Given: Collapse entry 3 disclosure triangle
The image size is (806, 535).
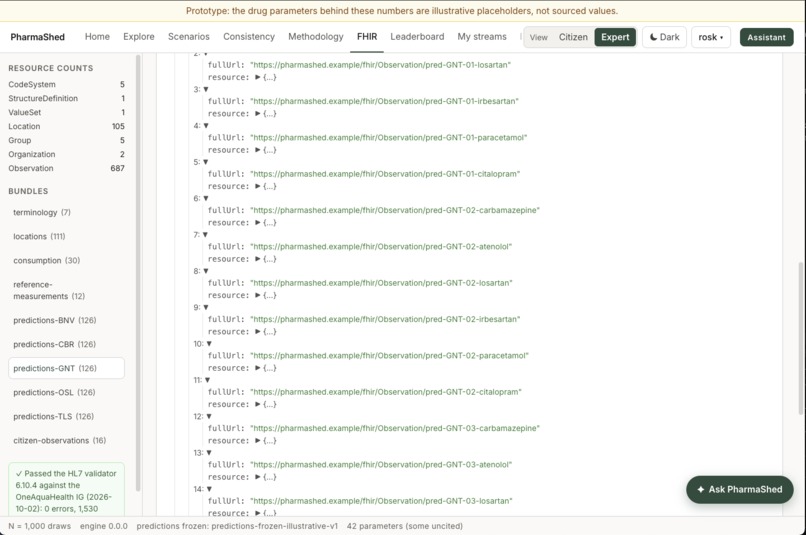Looking at the screenshot, I should click(x=206, y=89).
